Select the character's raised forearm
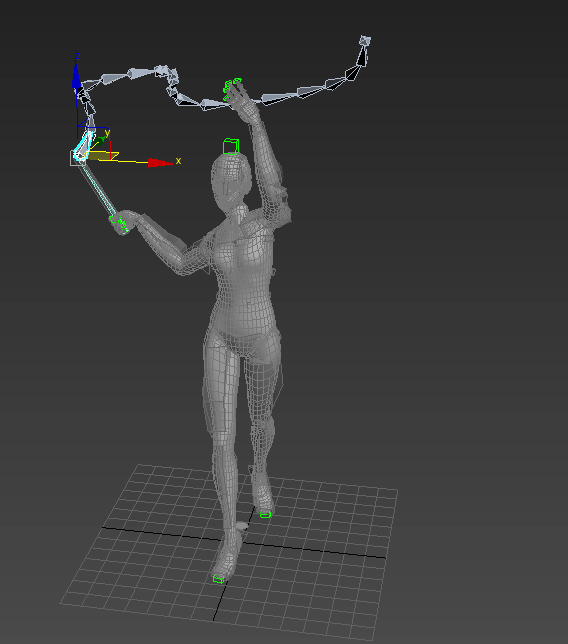 click(267, 160)
